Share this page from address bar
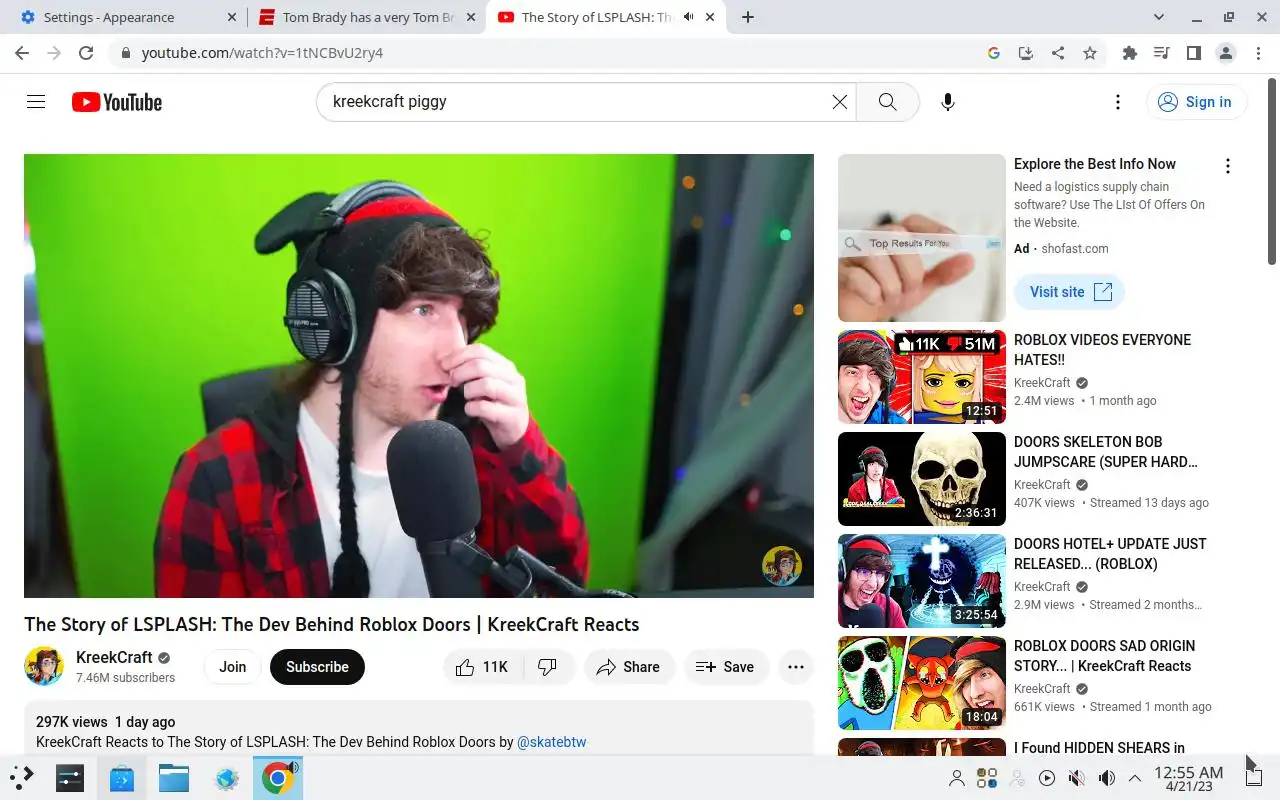The width and height of the screenshot is (1280, 800). coord(1058,53)
